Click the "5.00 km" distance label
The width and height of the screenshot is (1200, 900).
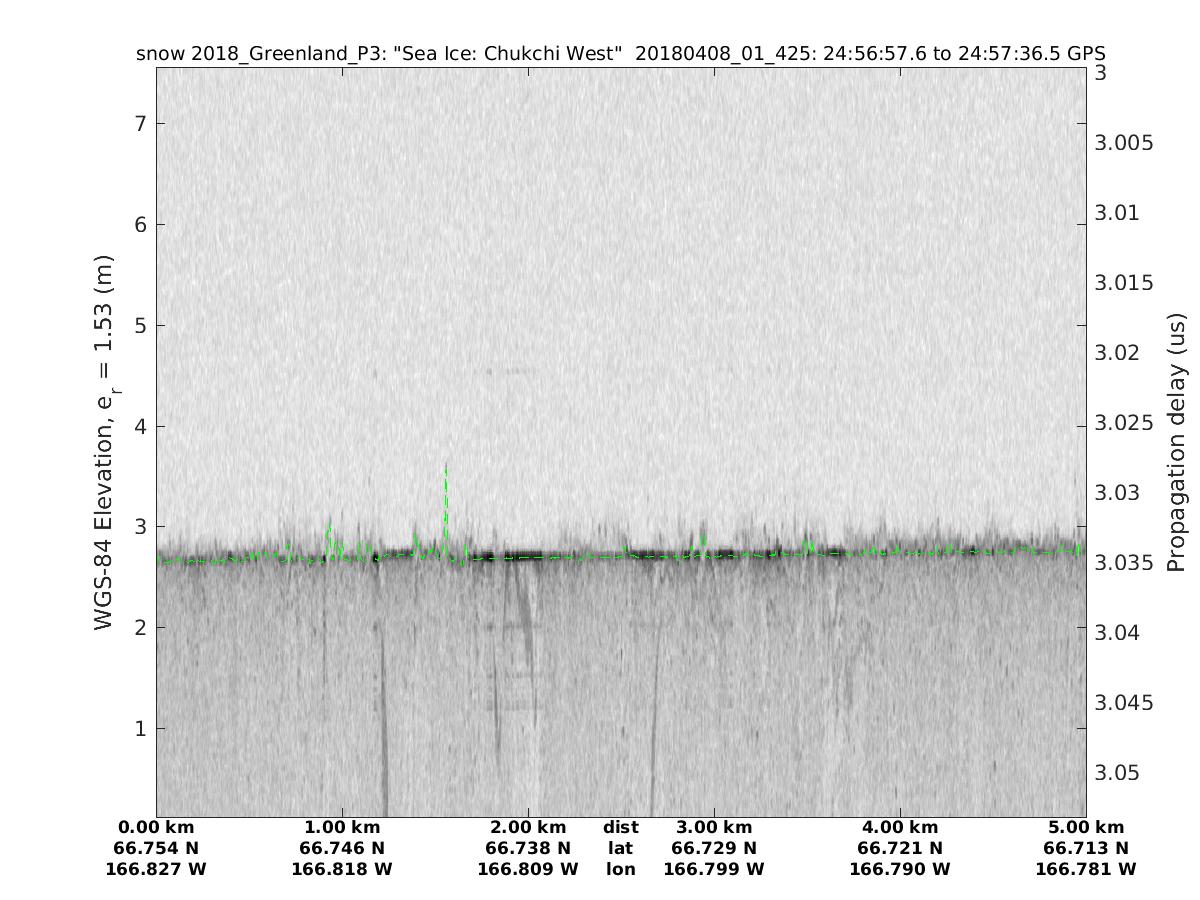(x=1086, y=828)
